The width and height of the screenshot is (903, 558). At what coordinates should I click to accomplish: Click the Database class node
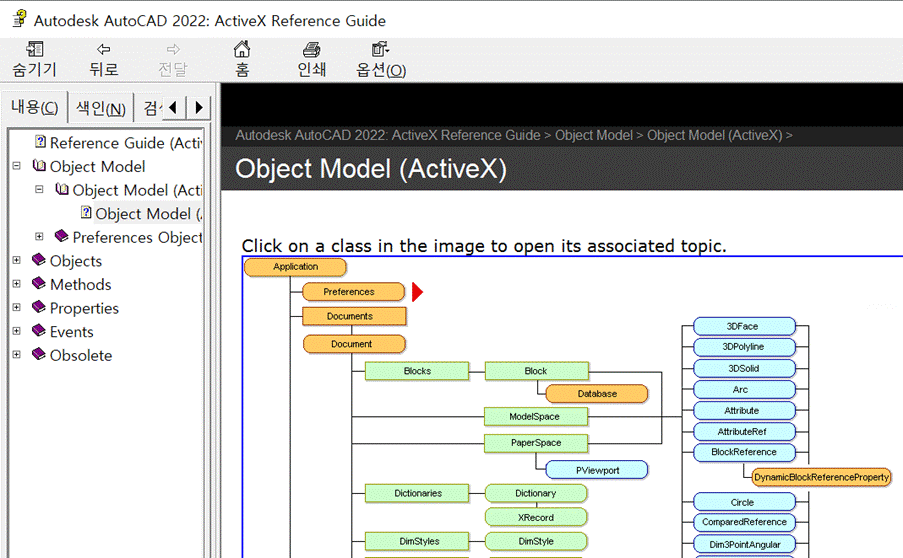597,394
